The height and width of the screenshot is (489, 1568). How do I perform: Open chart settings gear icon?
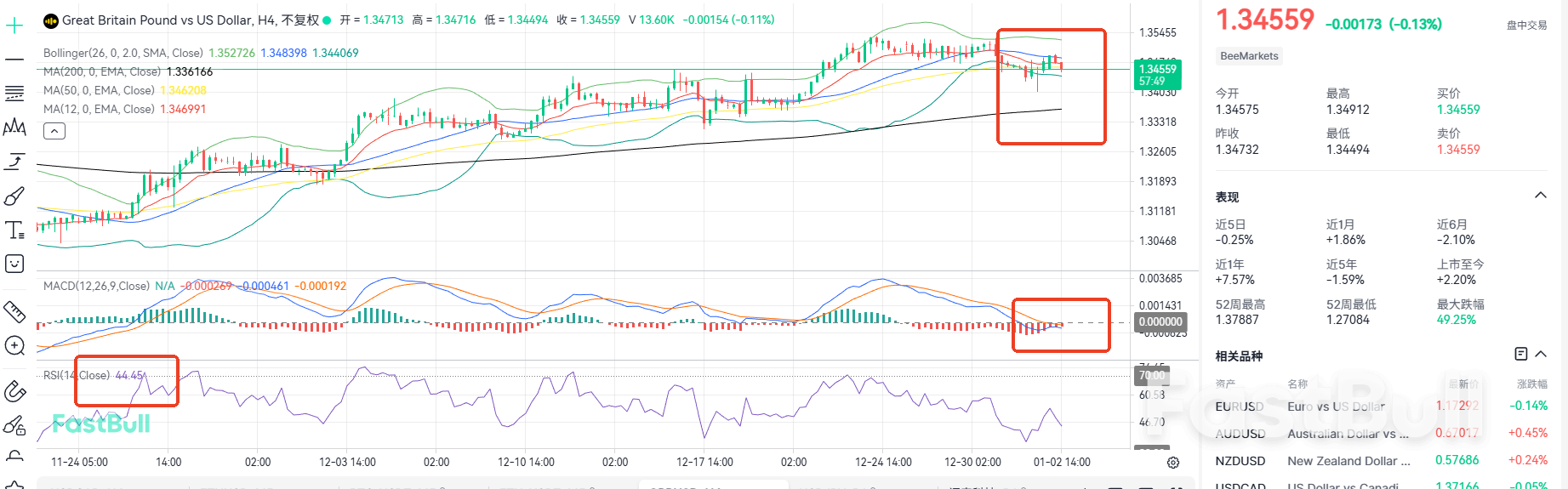pyautogui.click(x=1173, y=463)
